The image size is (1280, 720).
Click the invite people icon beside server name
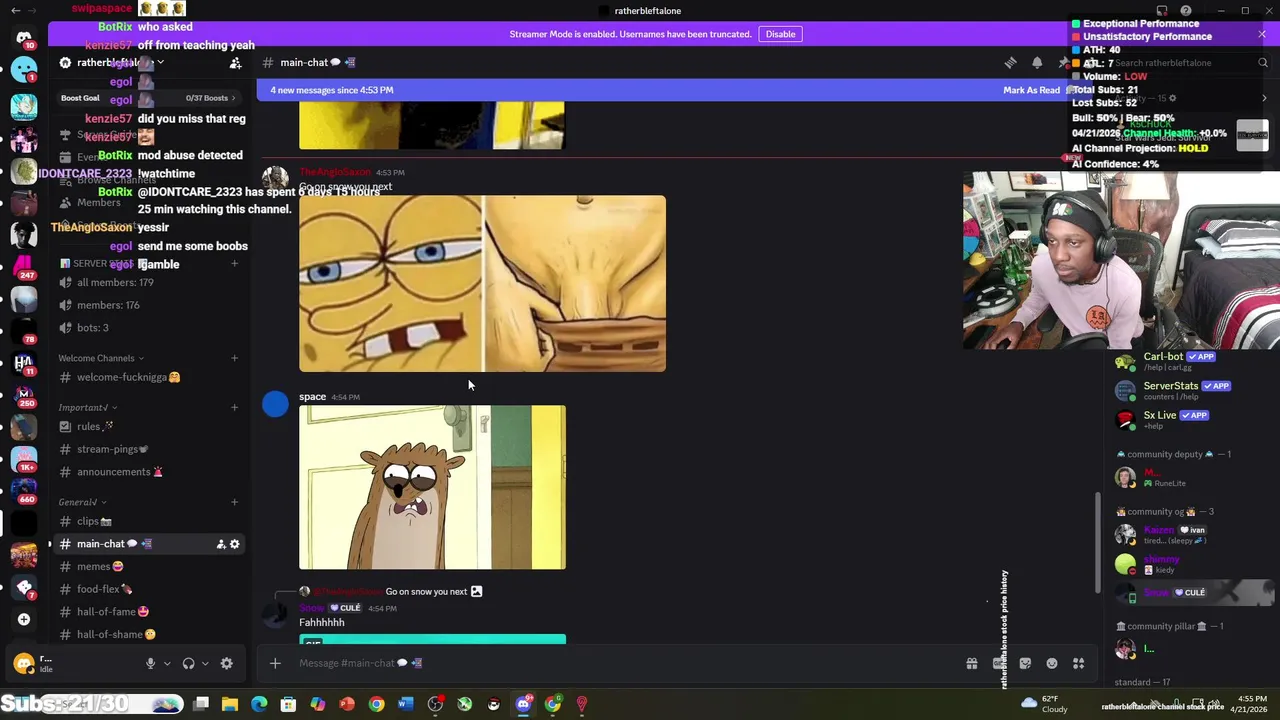[x=236, y=62]
